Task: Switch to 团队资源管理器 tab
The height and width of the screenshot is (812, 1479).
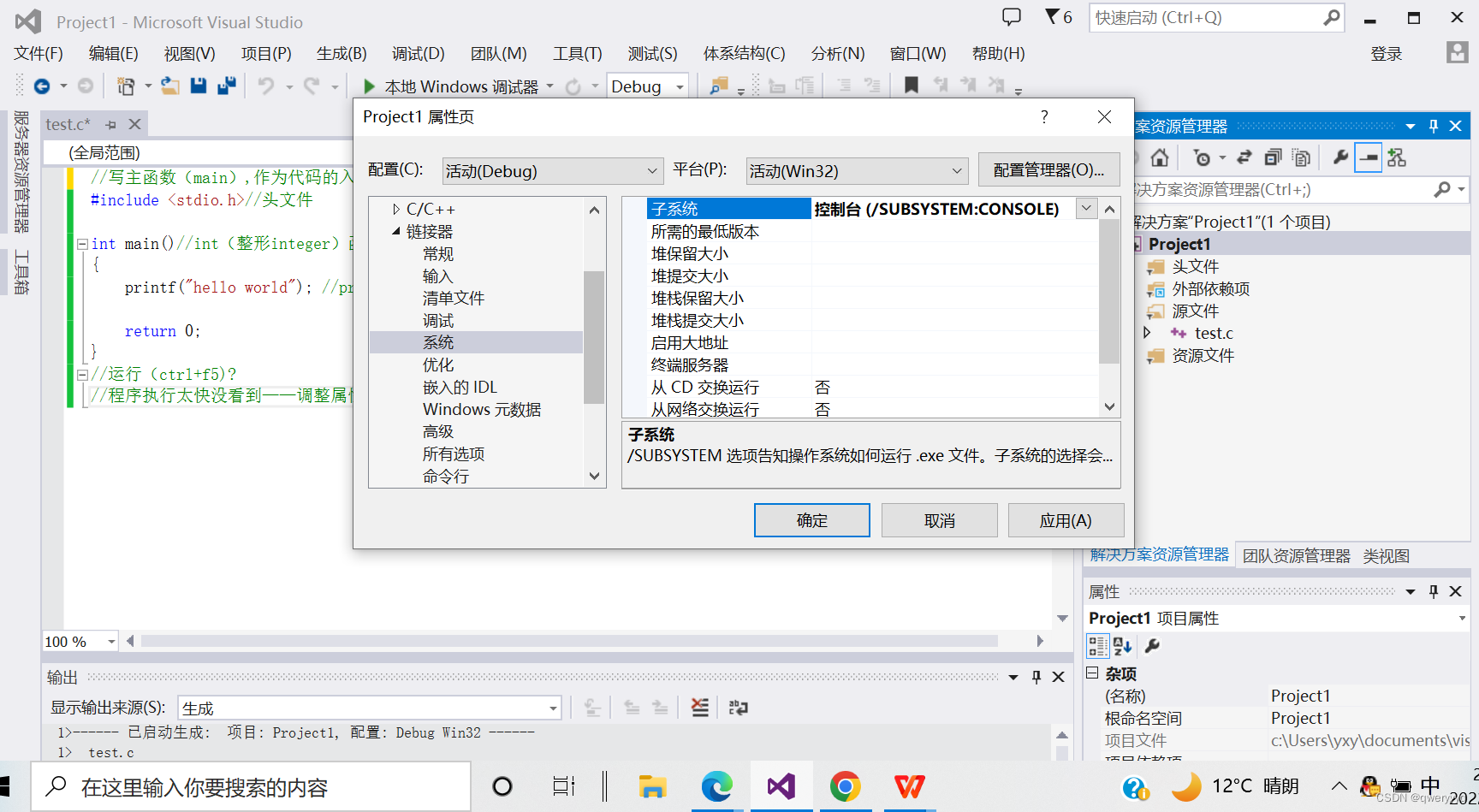Action: coord(1296,556)
